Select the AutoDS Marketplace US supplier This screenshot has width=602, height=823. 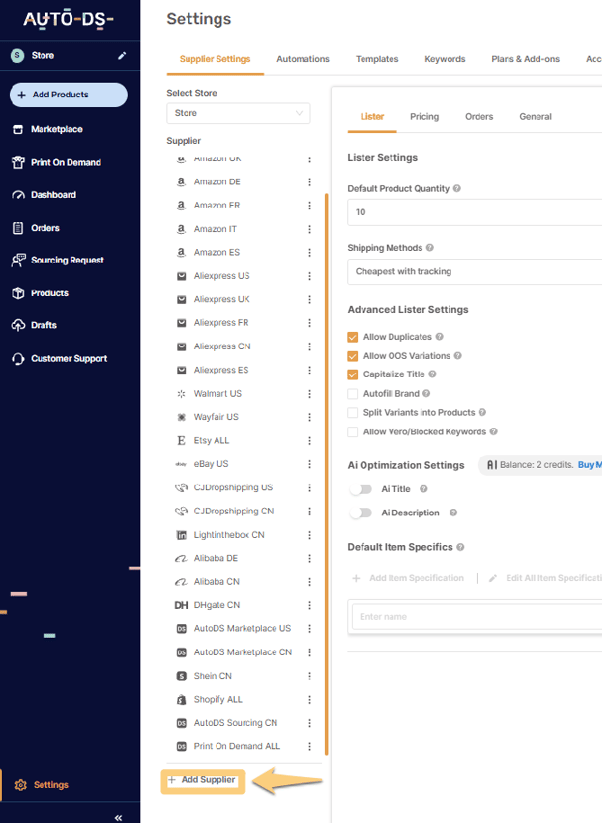(242, 629)
